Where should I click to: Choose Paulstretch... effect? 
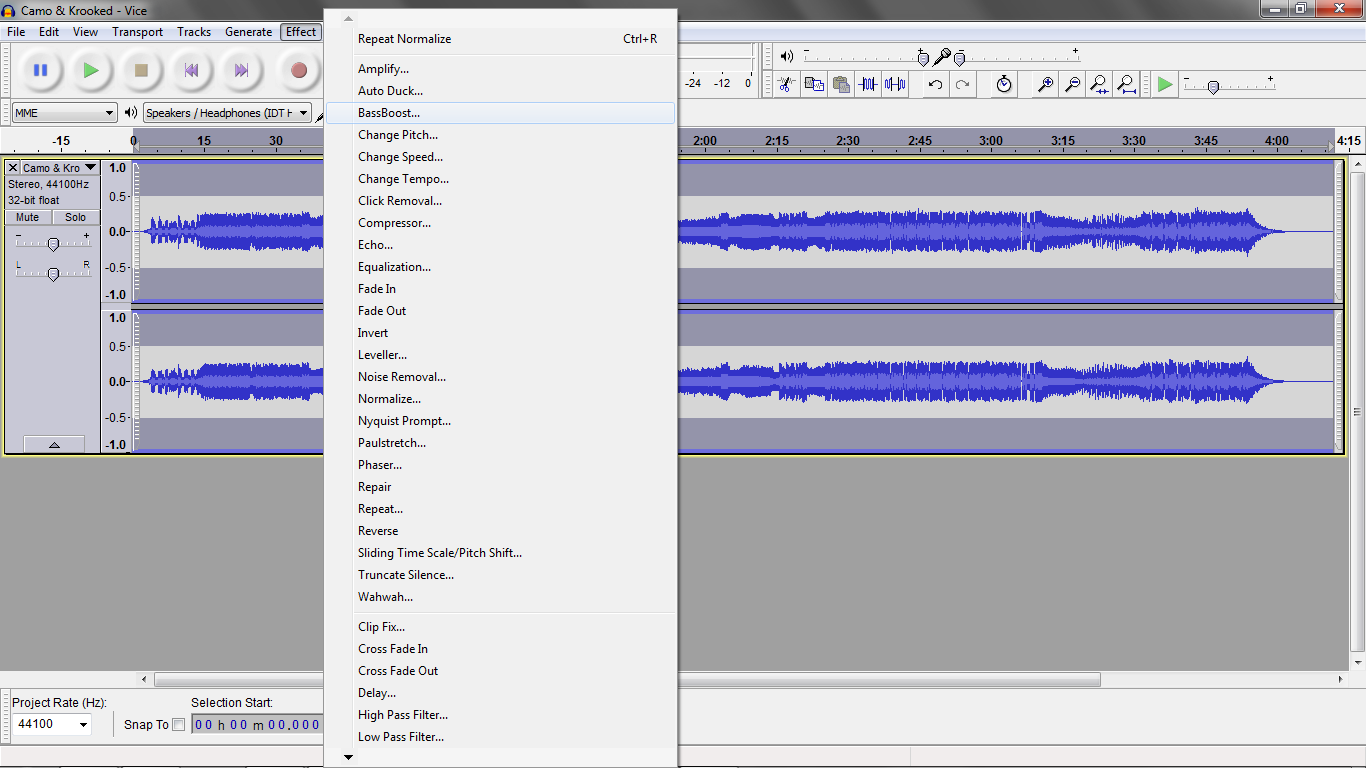click(501, 443)
